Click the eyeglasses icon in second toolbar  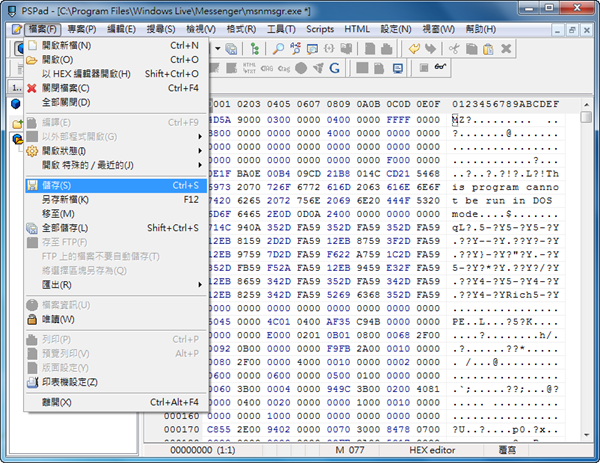tap(440, 68)
